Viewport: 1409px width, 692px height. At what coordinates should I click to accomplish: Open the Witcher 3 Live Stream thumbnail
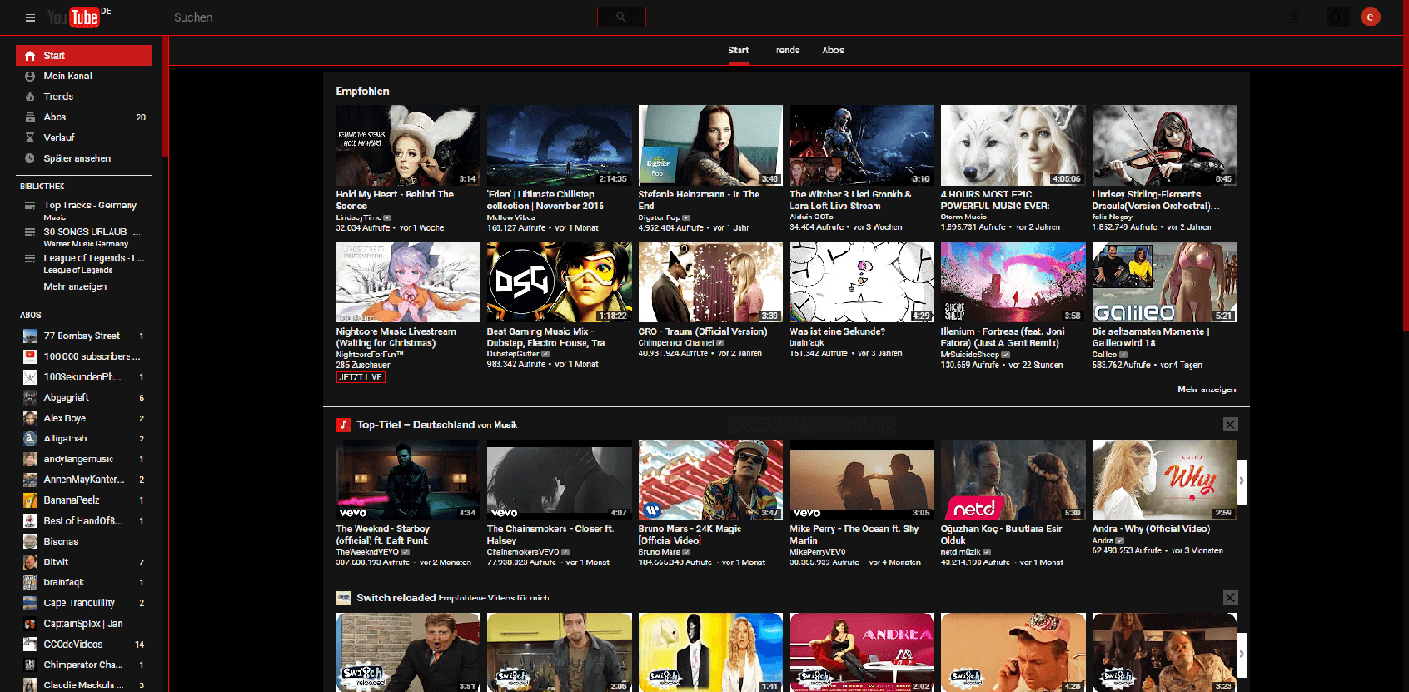tap(862, 145)
